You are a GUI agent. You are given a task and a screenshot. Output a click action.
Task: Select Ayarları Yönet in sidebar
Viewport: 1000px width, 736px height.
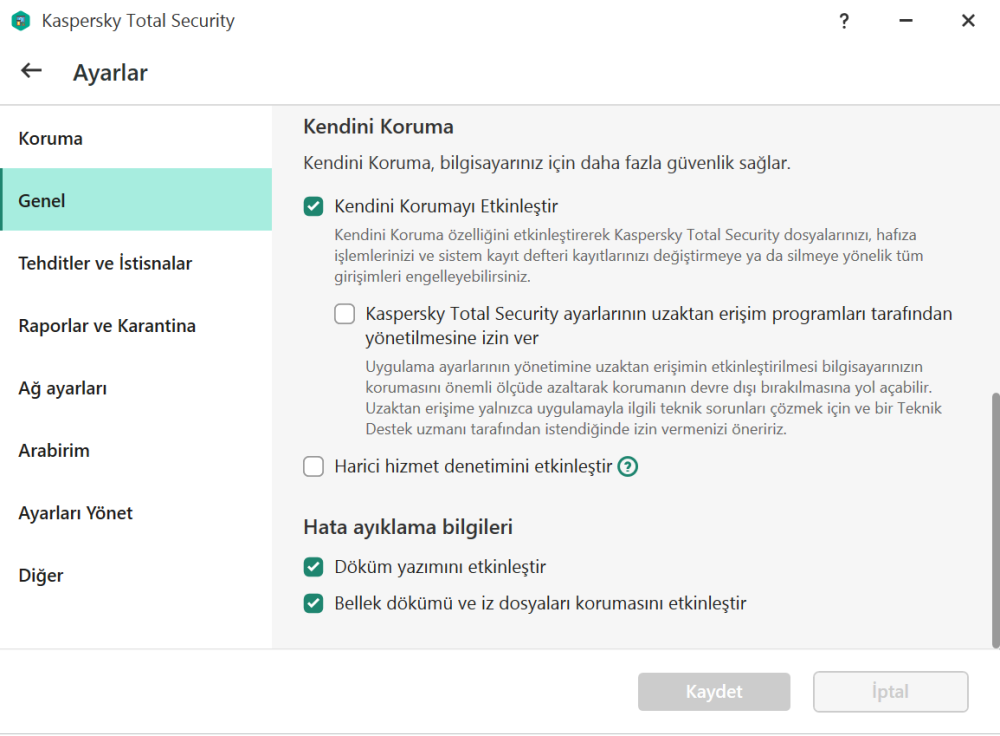coord(75,513)
